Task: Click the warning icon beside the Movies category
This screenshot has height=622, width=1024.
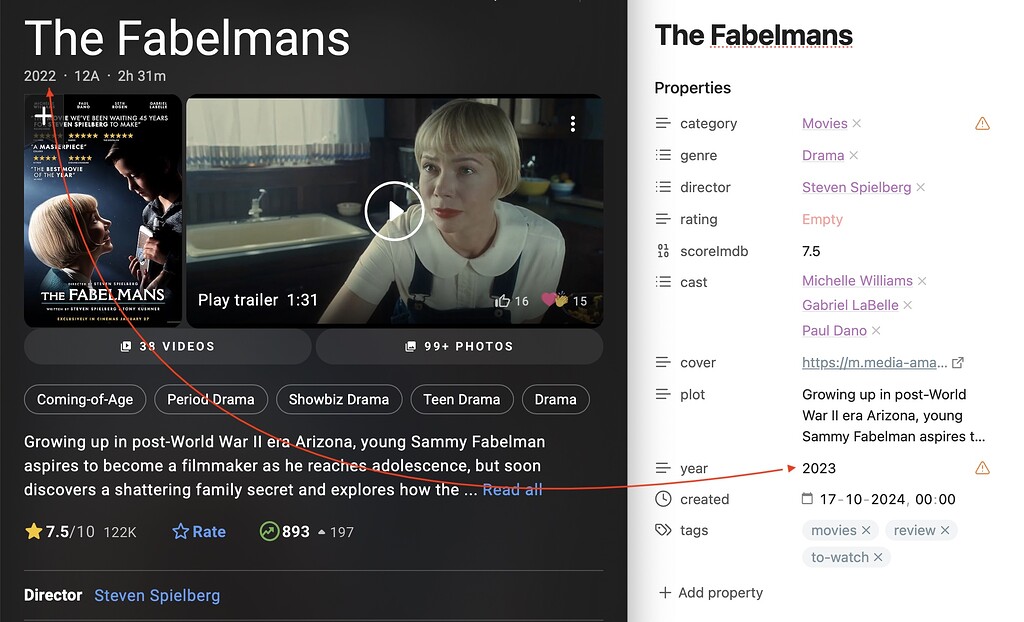Action: [982, 123]
